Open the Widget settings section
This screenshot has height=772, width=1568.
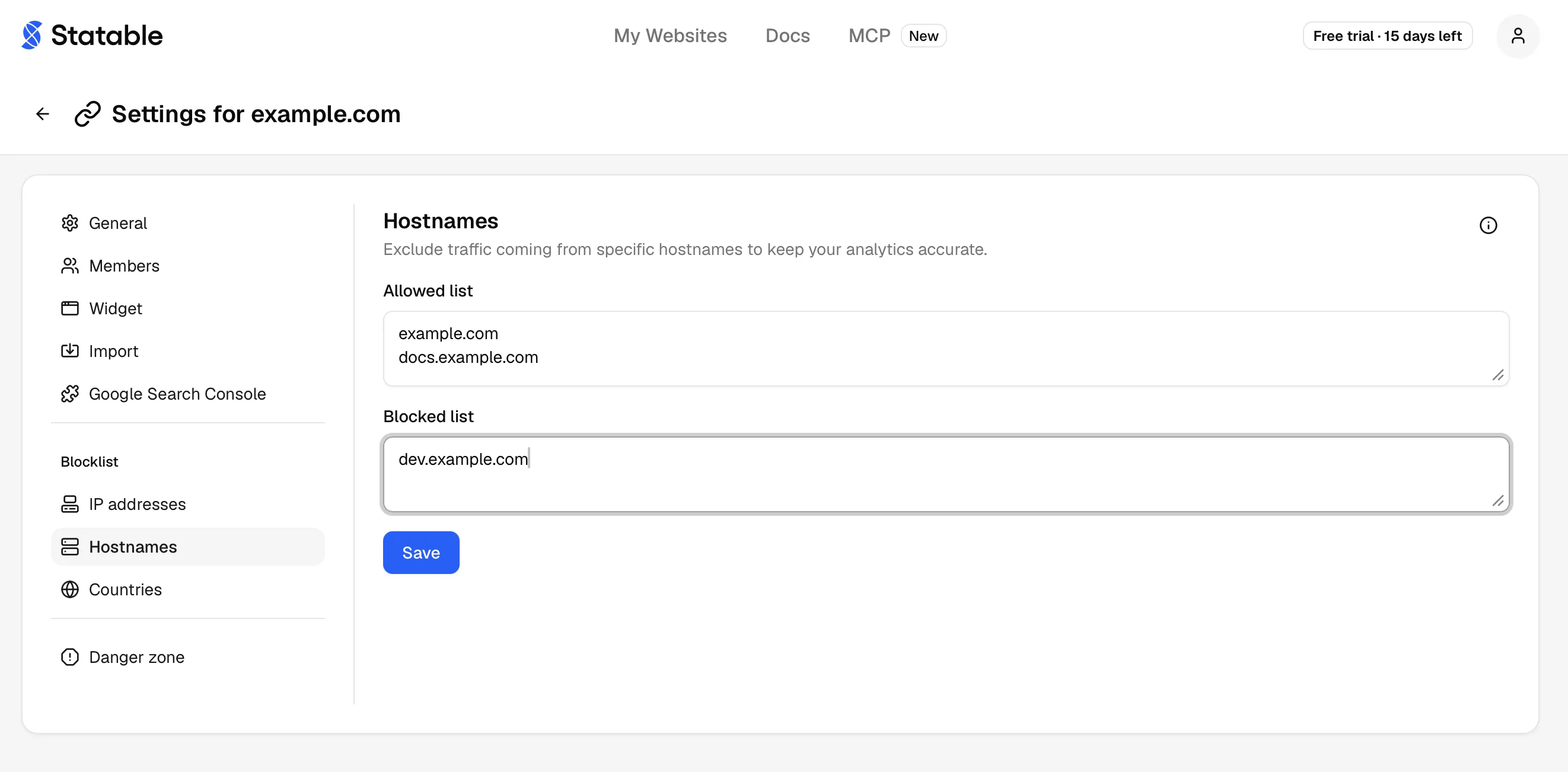click(188, 308)
